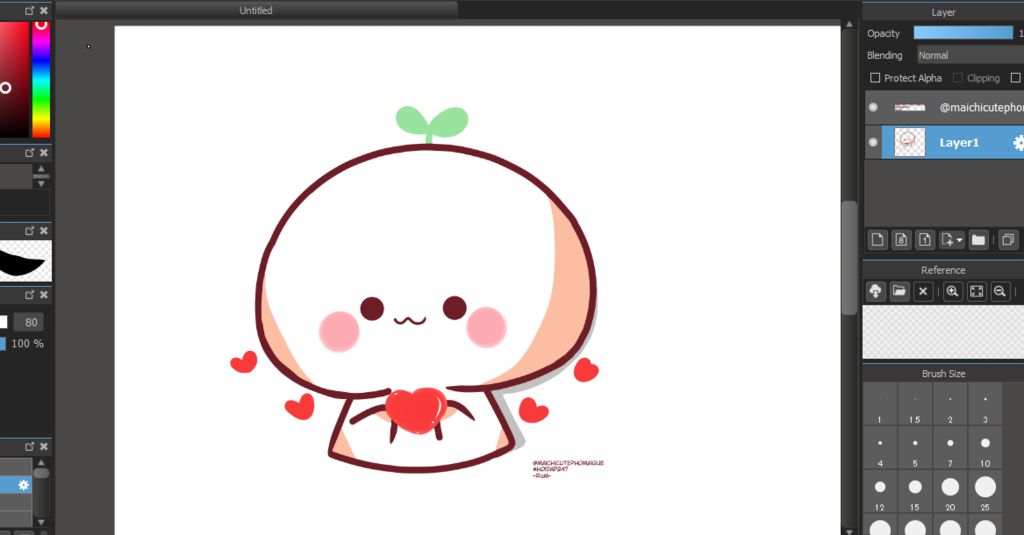Close the color panel

(x=44, y=10)
